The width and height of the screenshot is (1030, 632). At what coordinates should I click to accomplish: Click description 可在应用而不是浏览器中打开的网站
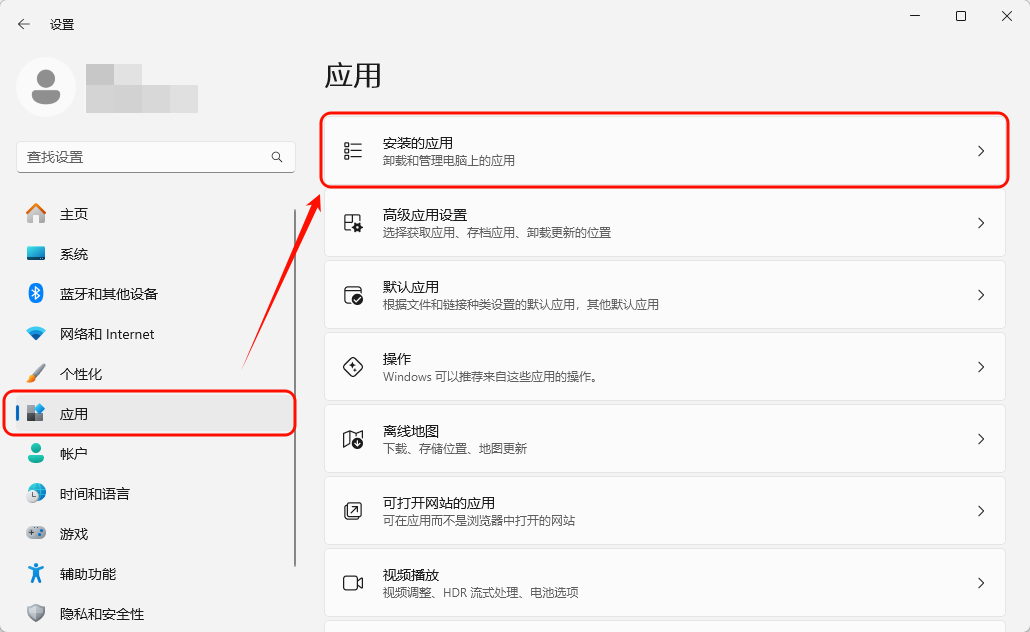point(479,520)
